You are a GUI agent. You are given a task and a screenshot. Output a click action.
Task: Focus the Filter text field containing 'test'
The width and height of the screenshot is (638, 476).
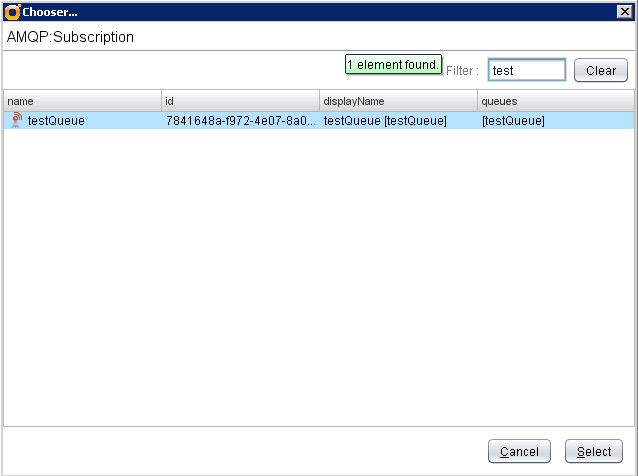526,71
